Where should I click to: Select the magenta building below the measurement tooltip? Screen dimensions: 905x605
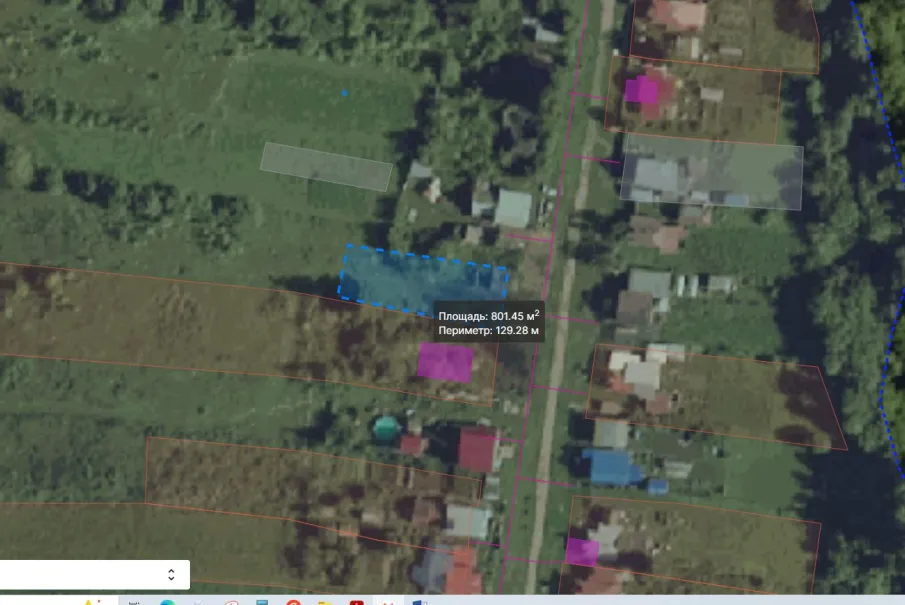445,362
